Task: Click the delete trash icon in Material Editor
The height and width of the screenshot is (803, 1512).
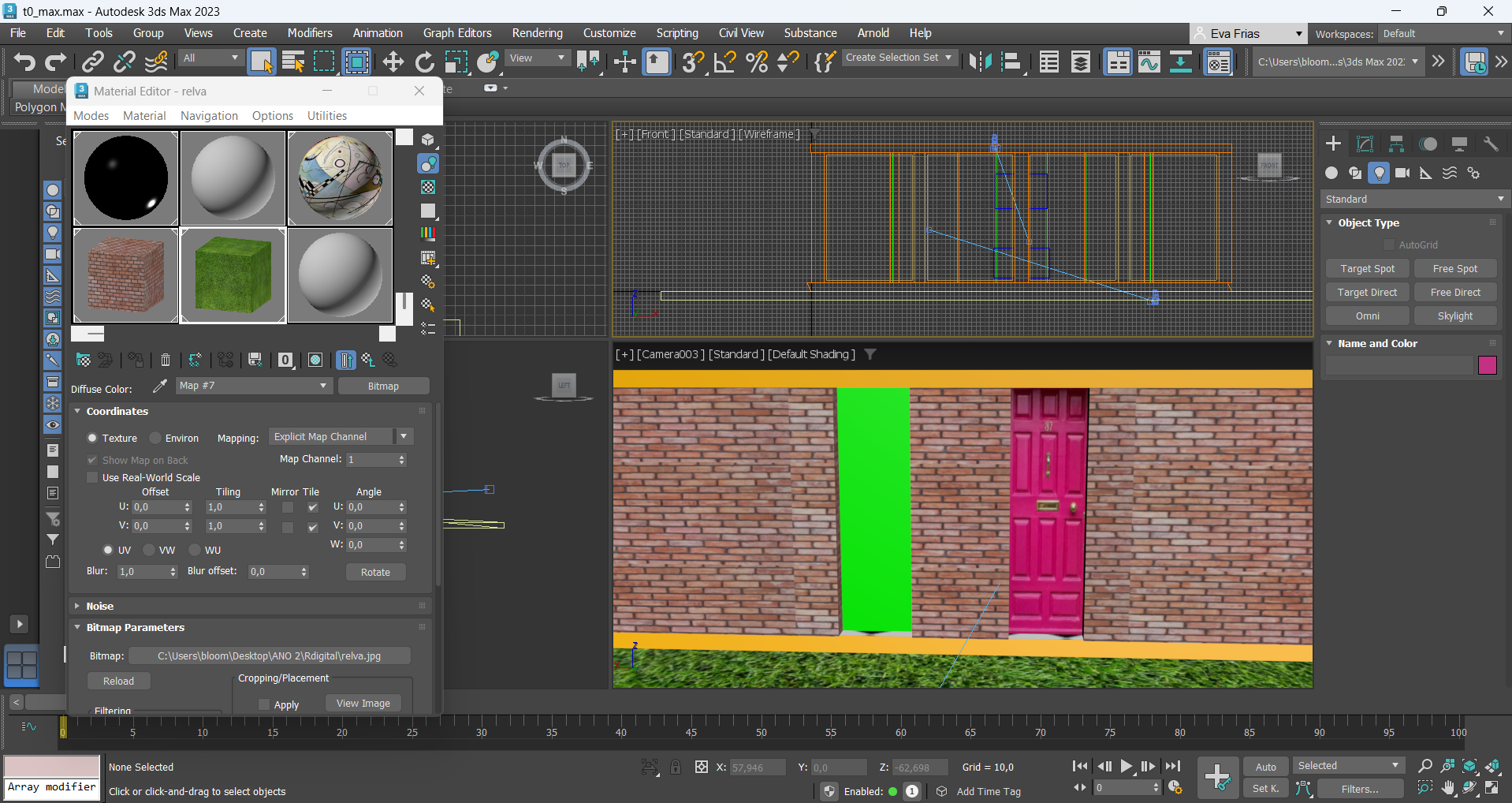Action: [x=166, y=360]
